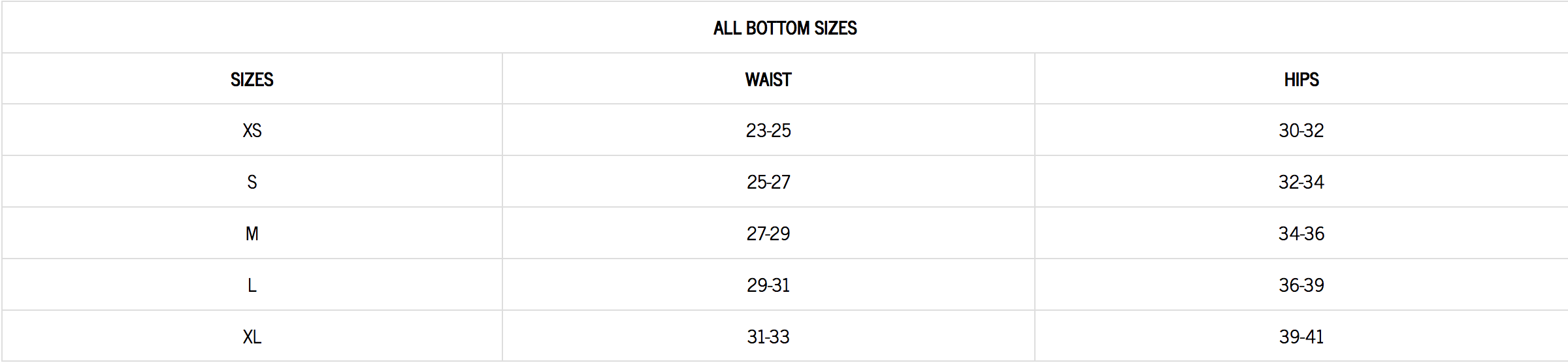Click the word SIZES in the title banner
1568x363 pixels.
coord(836,28)
